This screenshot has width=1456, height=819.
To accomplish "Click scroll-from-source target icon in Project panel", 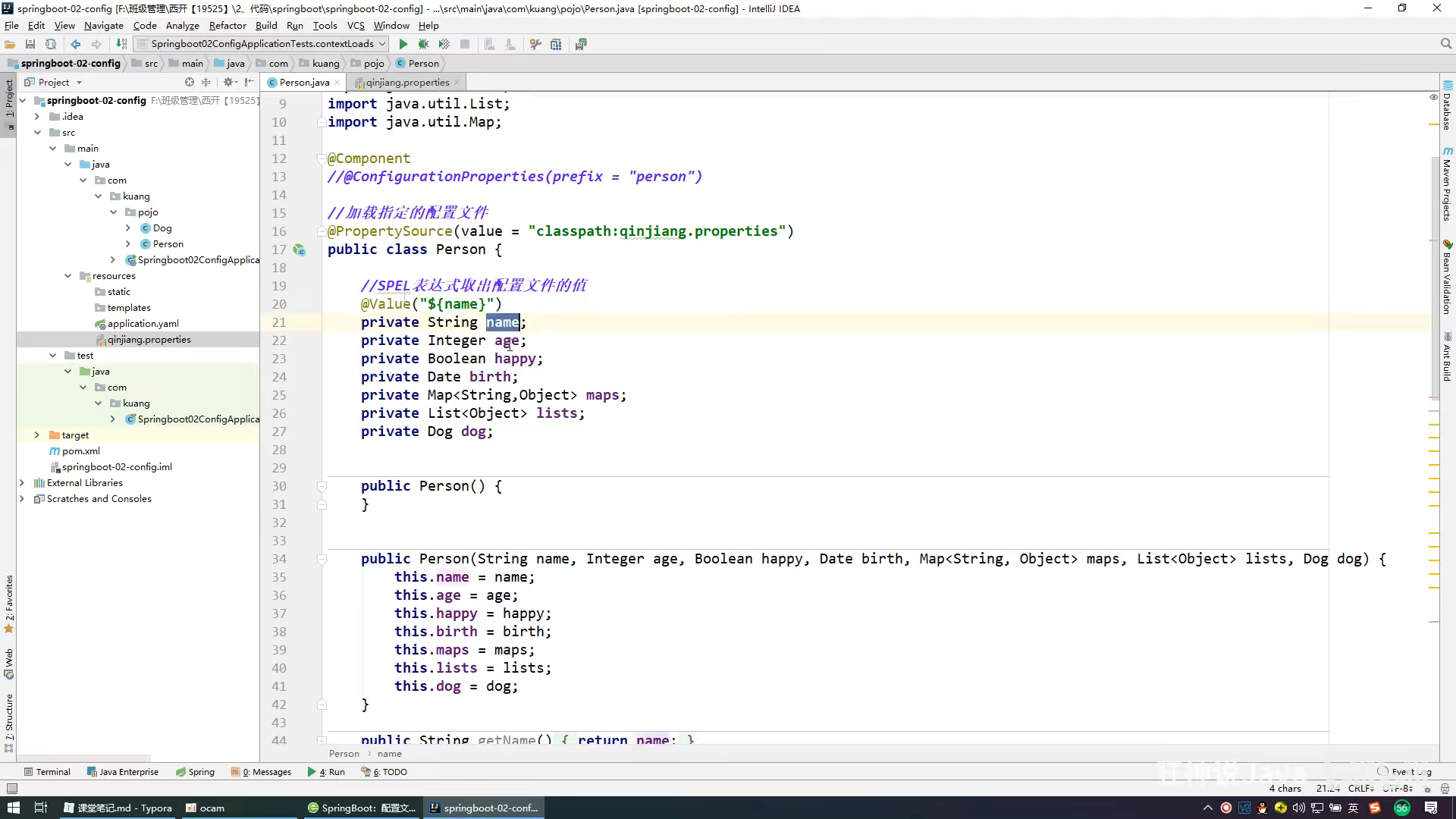I will [x=189, y=82].
